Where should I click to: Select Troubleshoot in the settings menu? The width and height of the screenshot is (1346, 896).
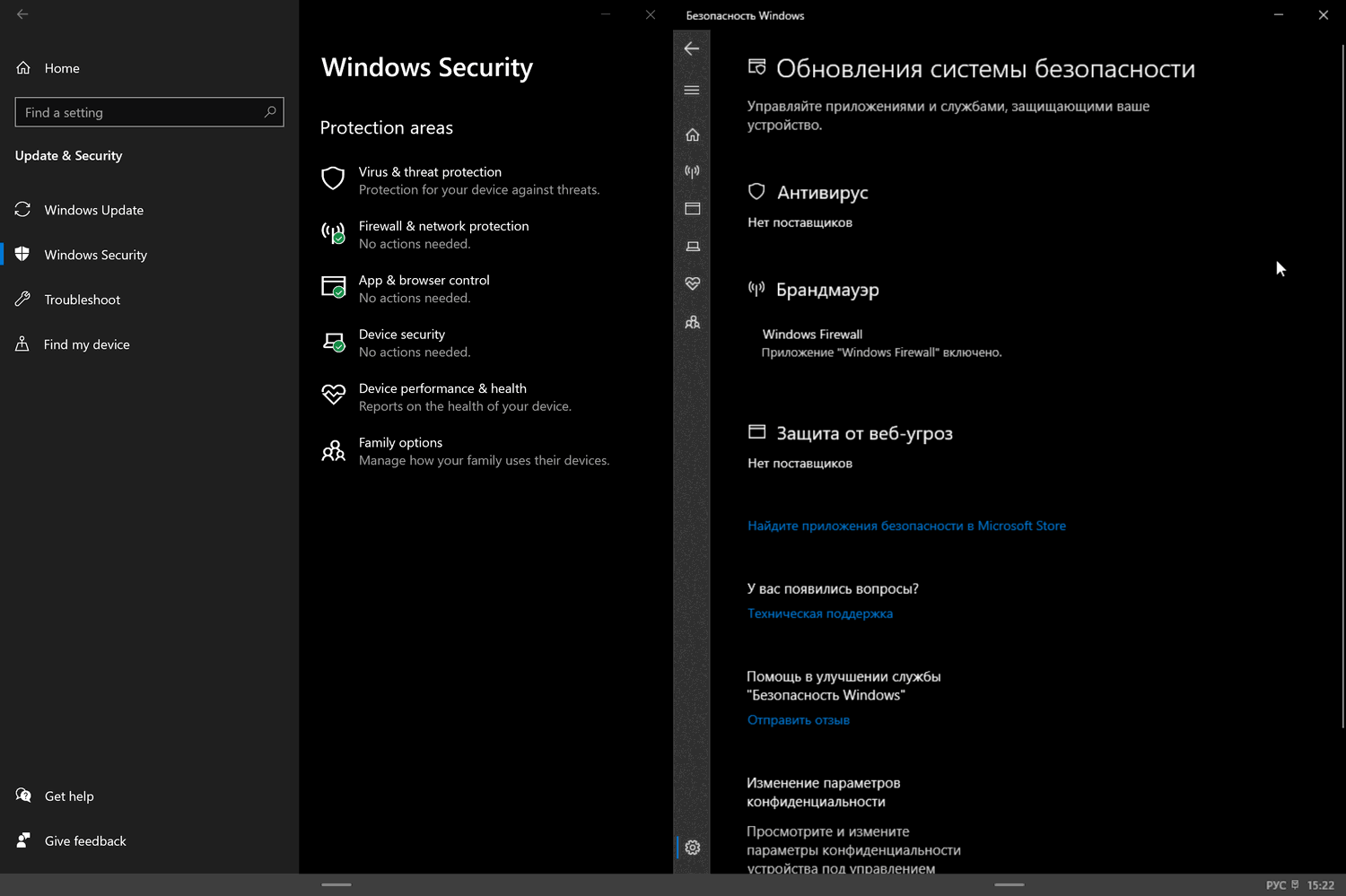82,300
